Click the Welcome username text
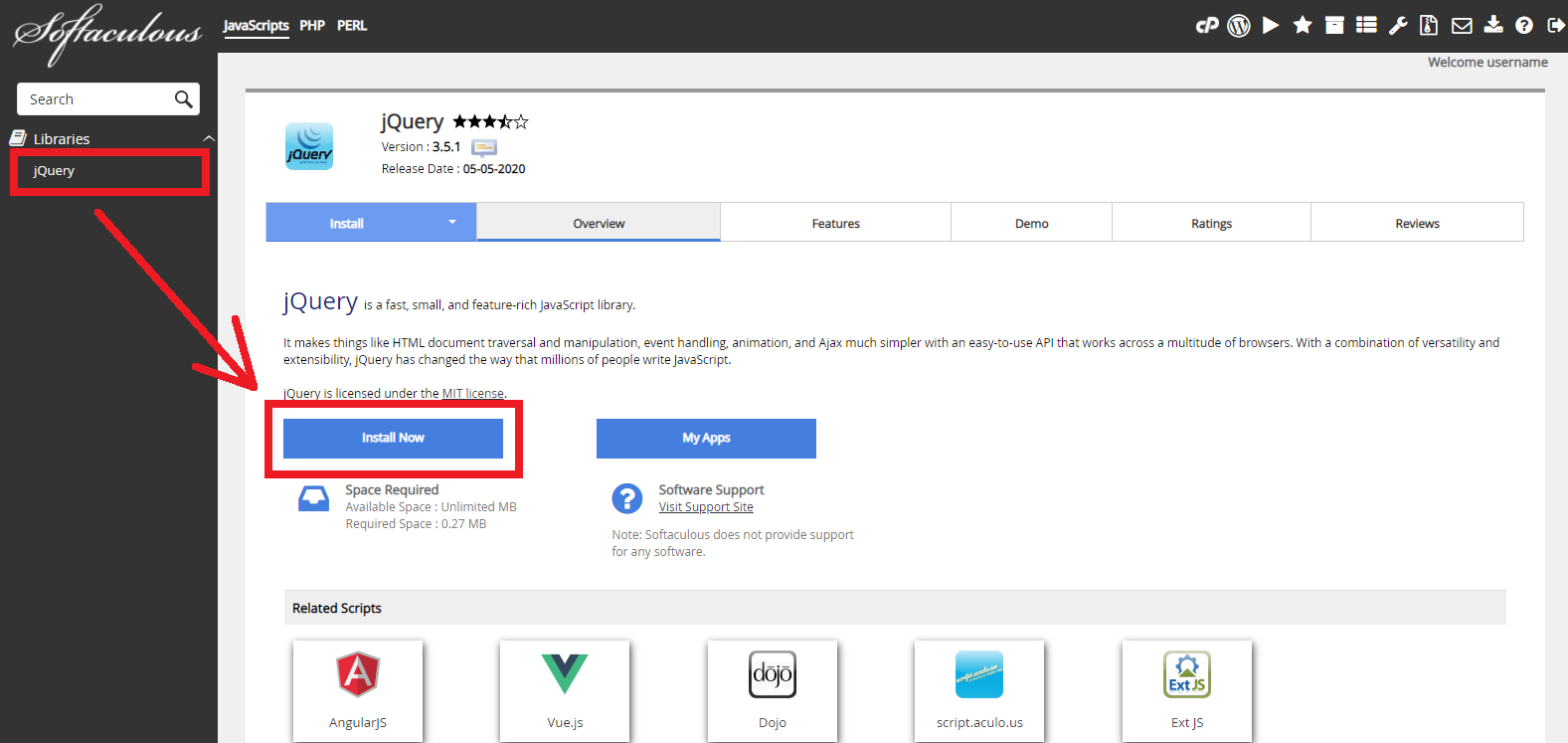 (x=1487, y=62)
